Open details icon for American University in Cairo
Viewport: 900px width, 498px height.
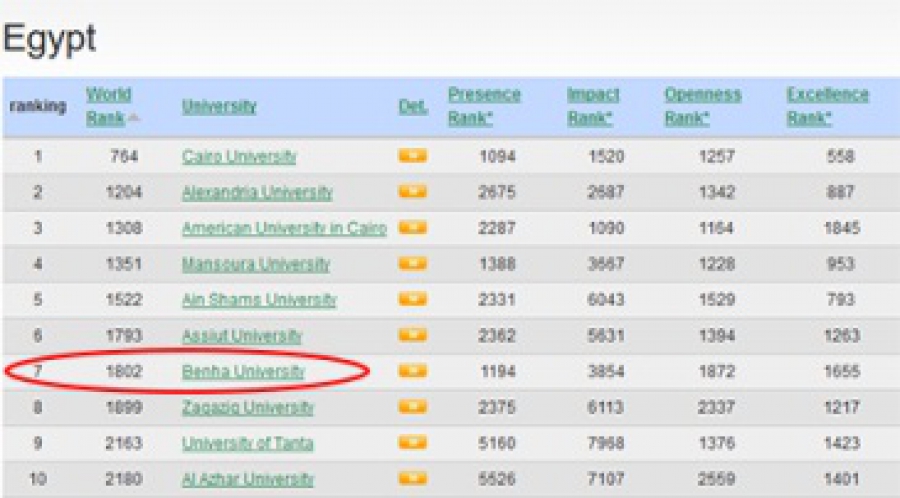[413, 227]
